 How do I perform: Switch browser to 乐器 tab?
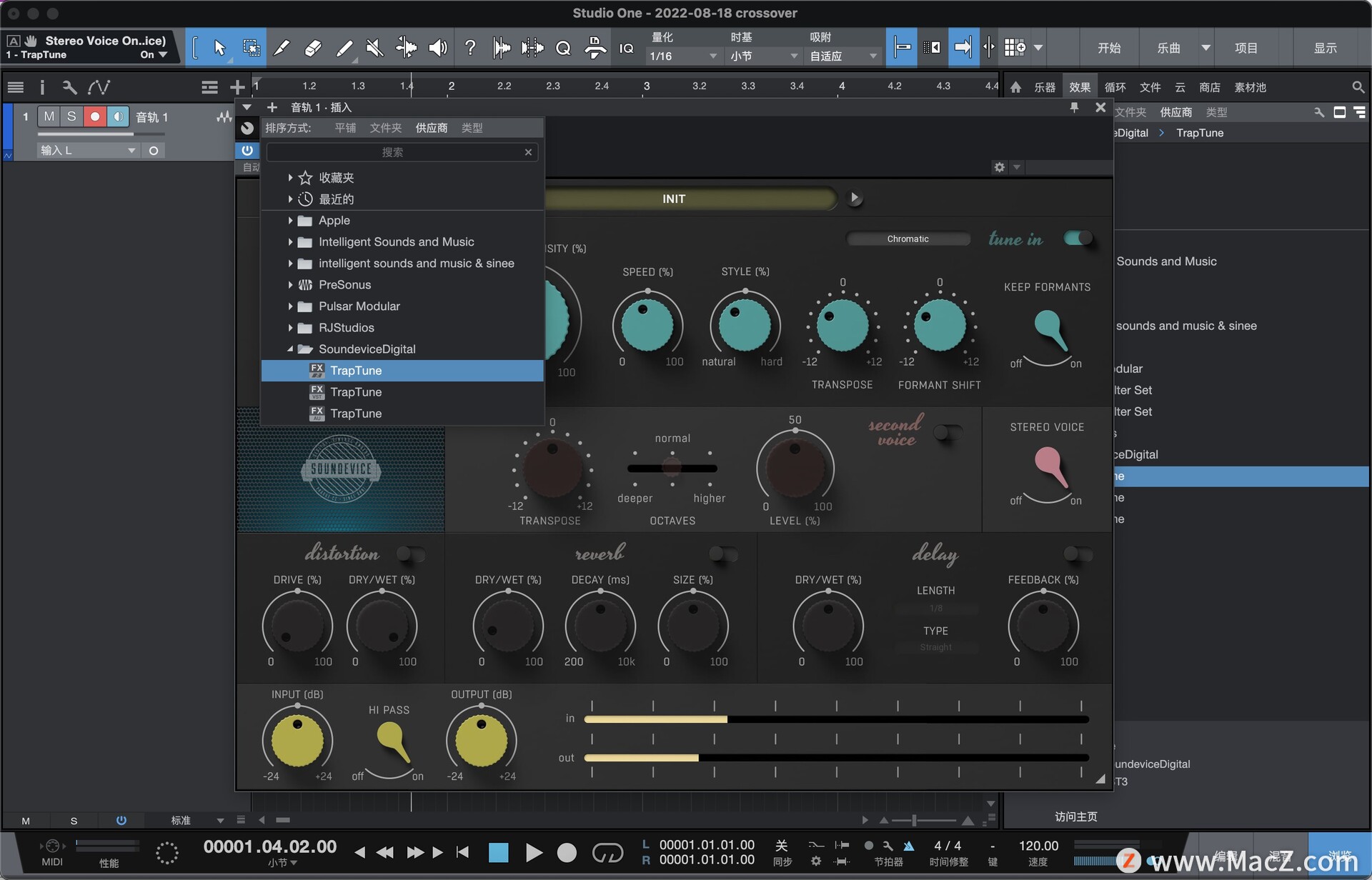tap(1044, 87)
